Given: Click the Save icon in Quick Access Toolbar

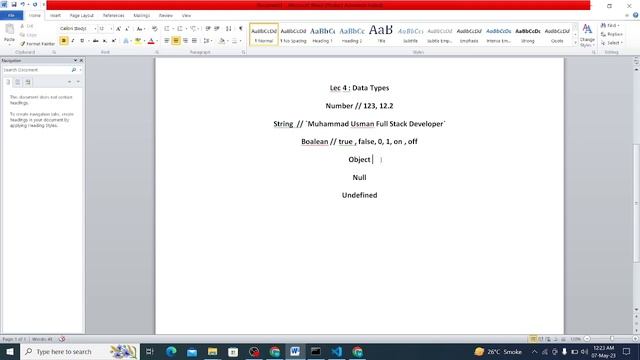Looking at the screenshot, I should (x=13, y=4).
